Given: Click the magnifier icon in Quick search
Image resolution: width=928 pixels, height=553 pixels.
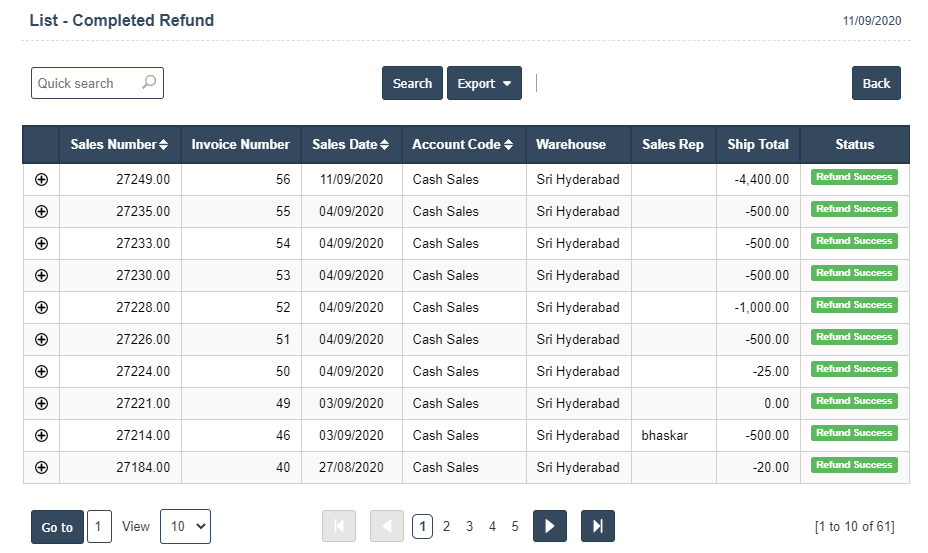Looking at the screenshot, I should (149, 83).
